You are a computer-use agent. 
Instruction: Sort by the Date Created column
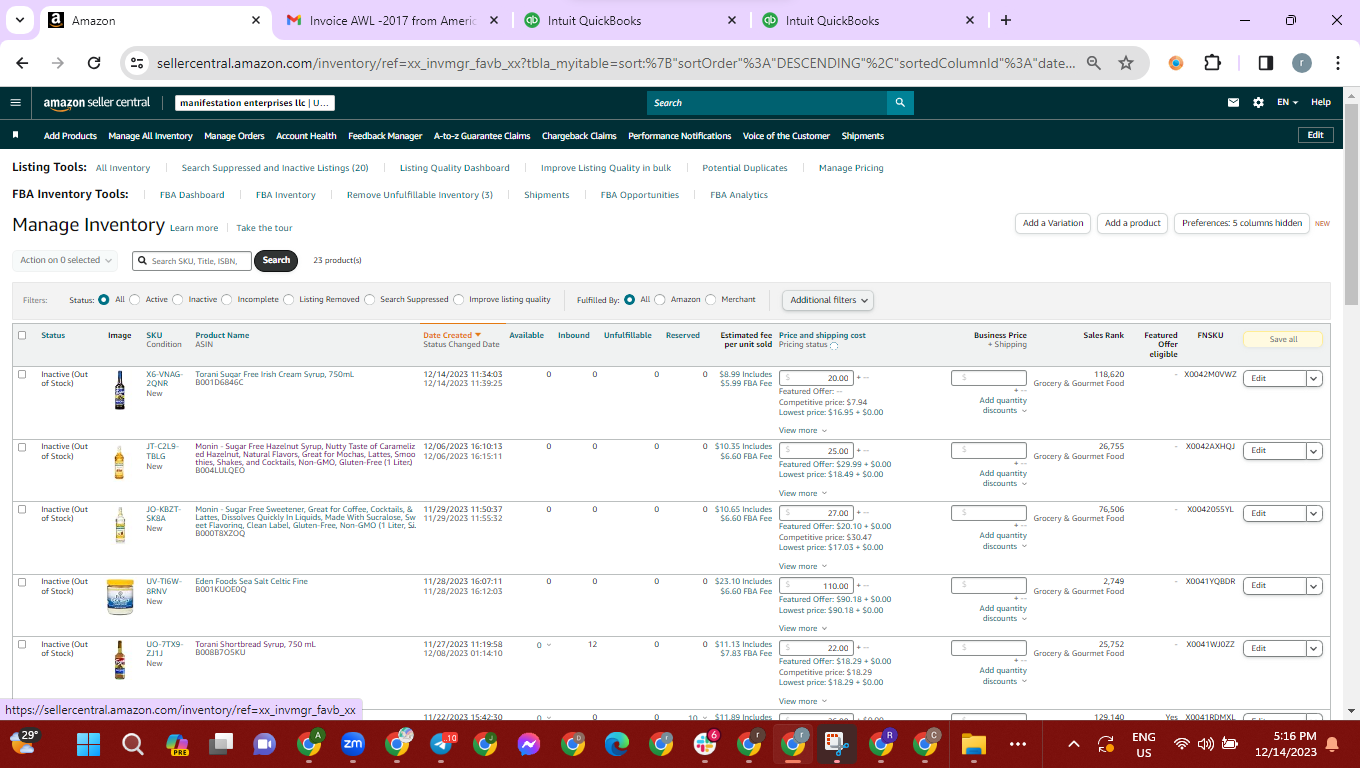coord(452,335)
